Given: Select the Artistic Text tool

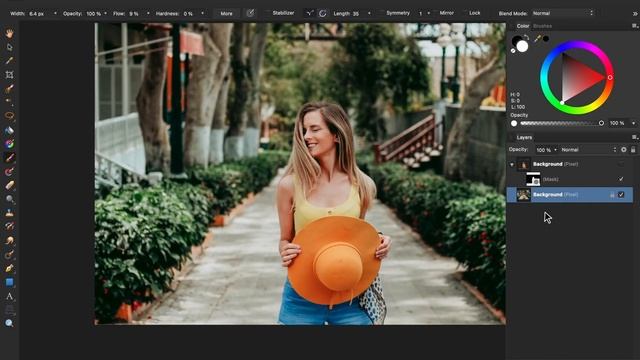Looking at the screenshot, I should (9, 296).
